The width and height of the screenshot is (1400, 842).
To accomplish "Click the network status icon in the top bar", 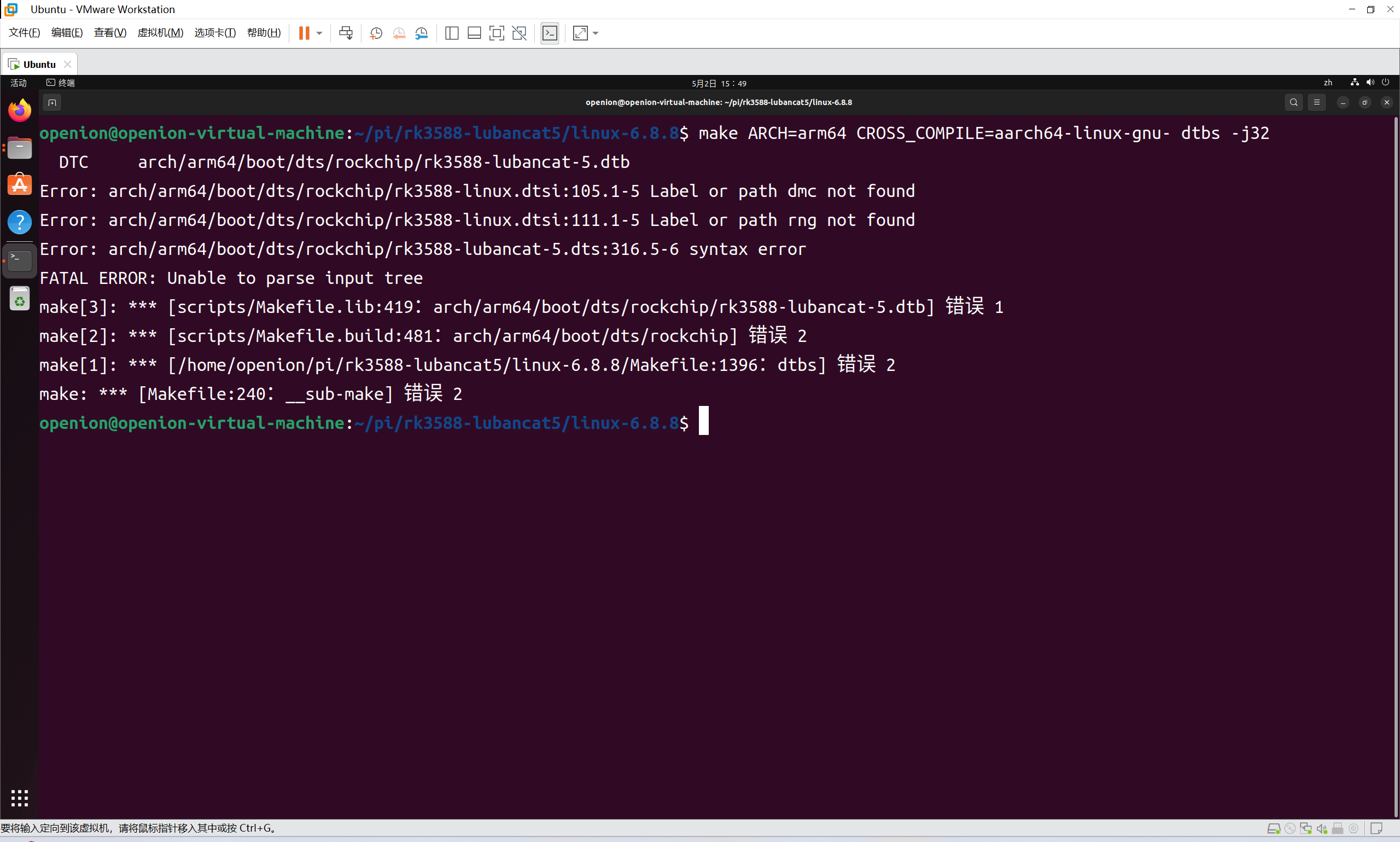I will click(x=1355, y=83).
